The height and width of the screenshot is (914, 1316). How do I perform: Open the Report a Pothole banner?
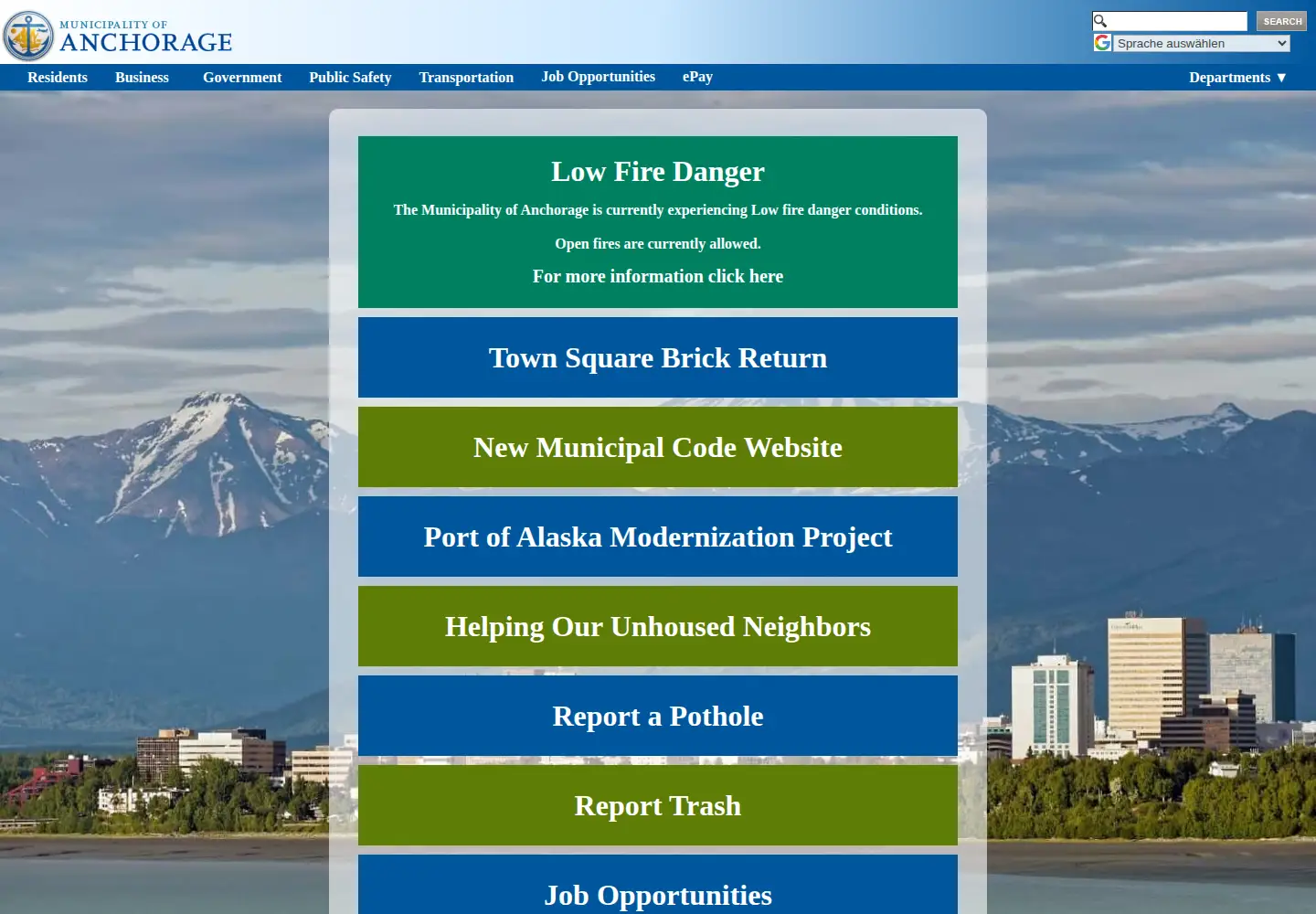[658, 716]
